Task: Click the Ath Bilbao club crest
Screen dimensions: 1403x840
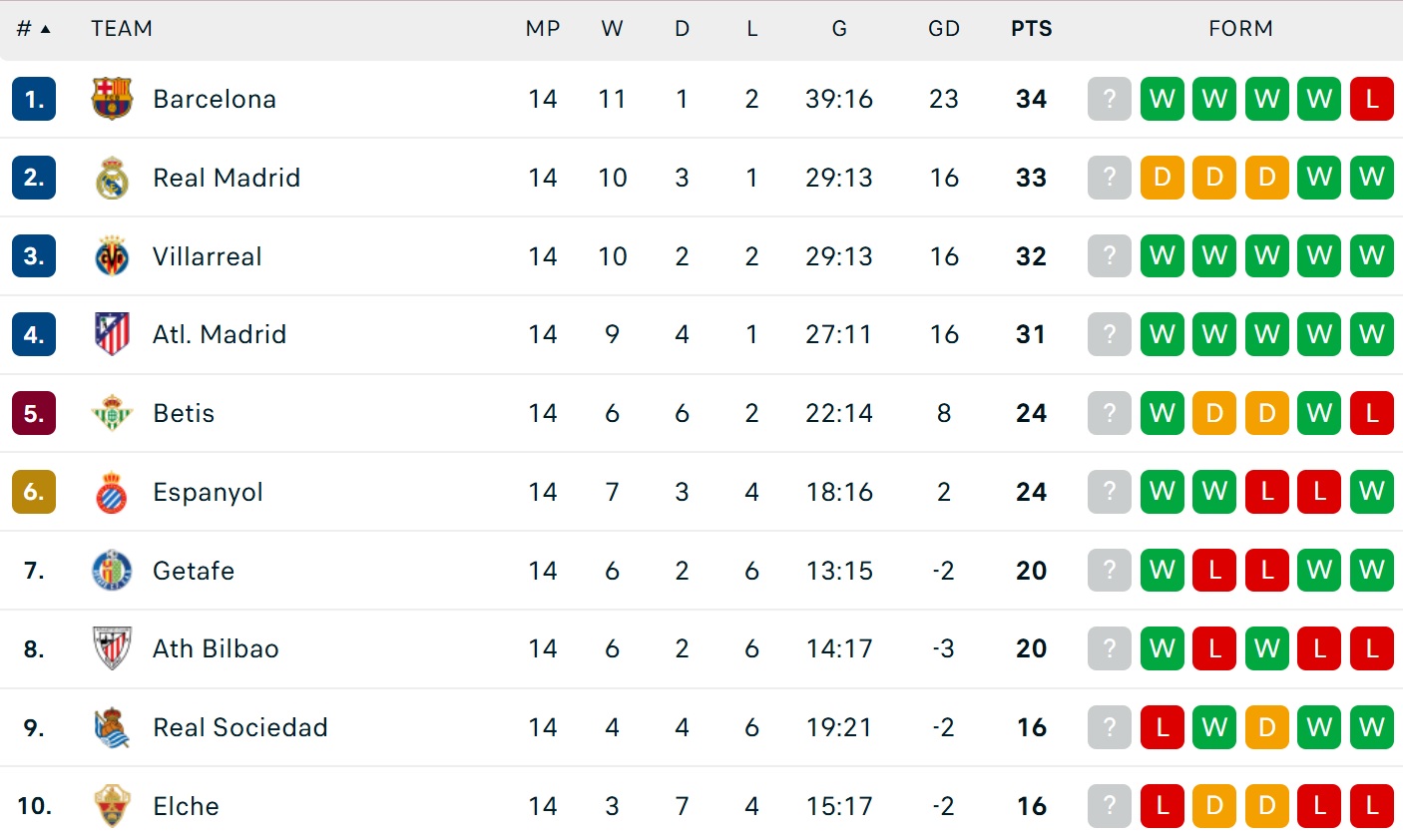Action: tap(112, 648)
